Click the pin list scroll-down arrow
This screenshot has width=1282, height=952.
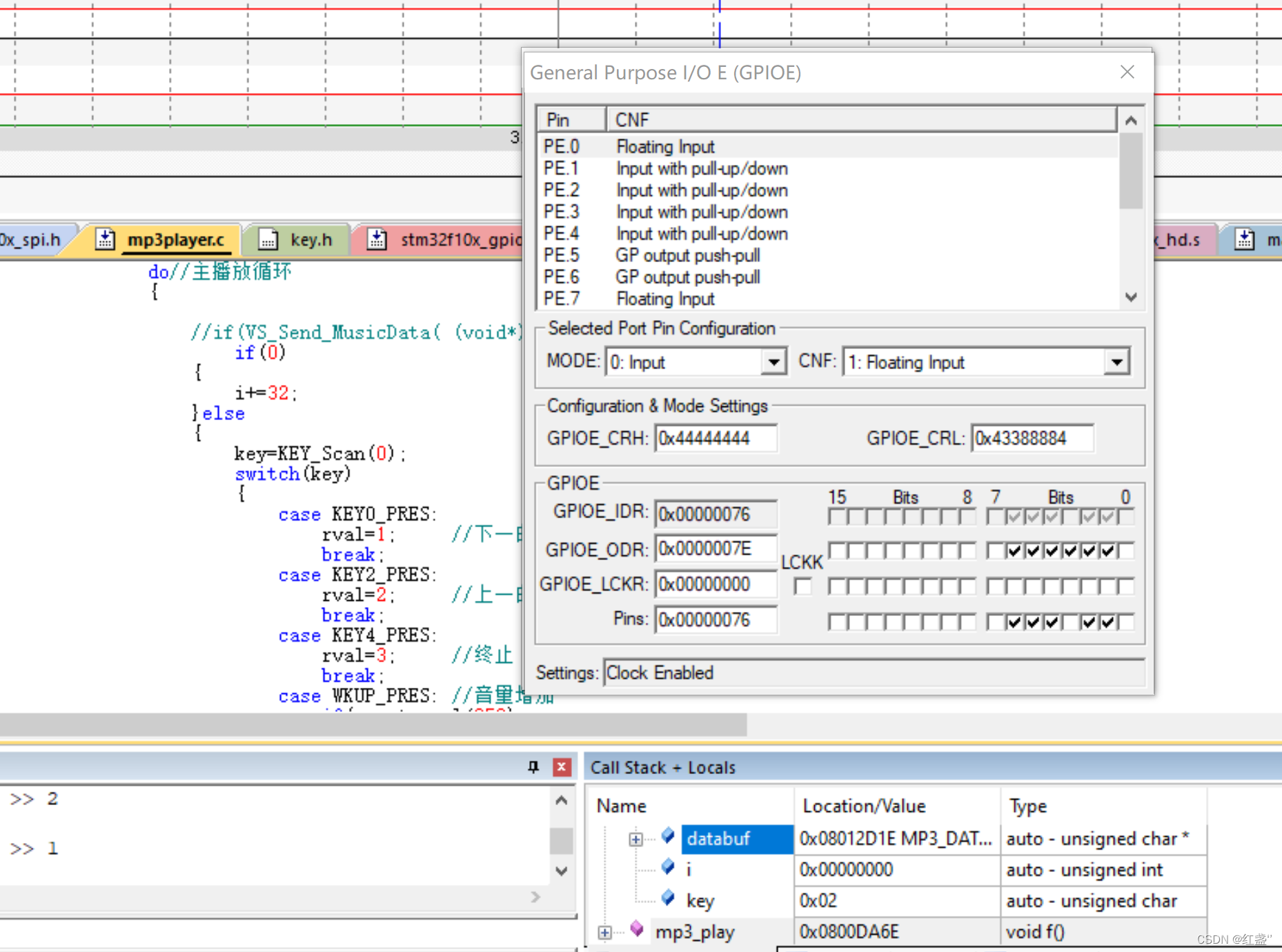coord(1131,297)
